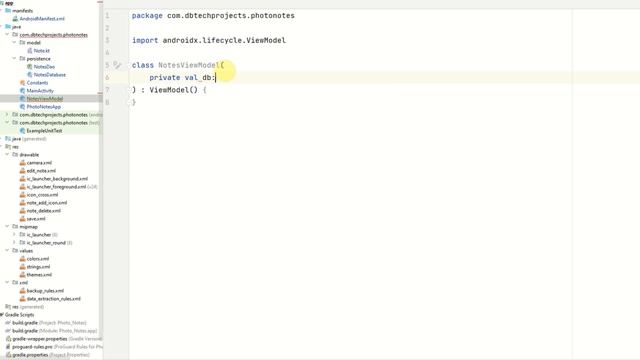Collapse the mipmap folder
This screenshot has height=360, width=640.
[7, 227]
